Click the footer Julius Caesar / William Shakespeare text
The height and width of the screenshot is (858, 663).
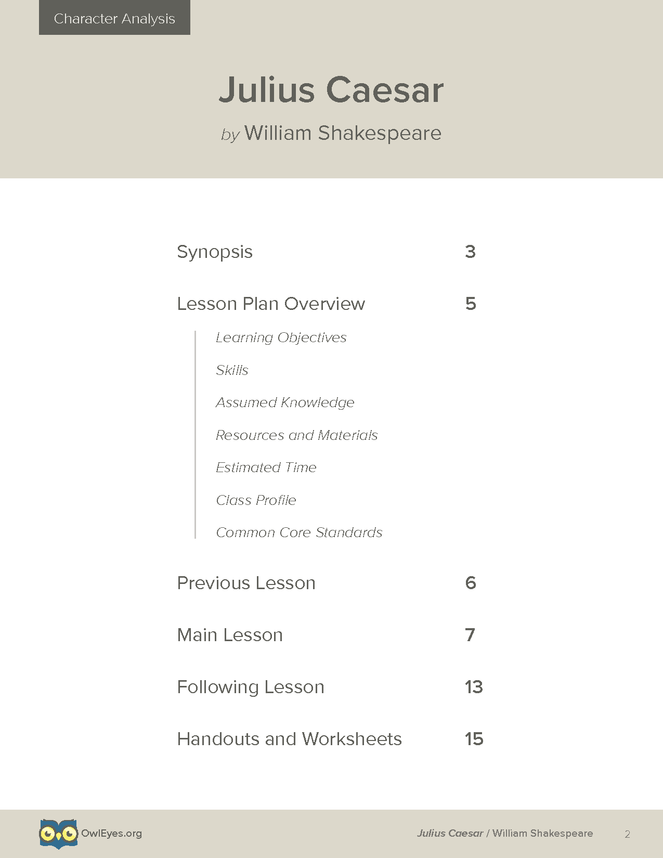505,833
